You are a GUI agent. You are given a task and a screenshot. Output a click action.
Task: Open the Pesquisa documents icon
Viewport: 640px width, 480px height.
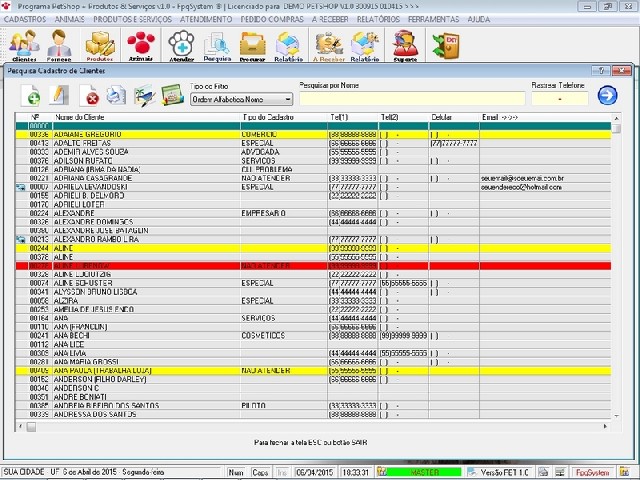click(x=217, y=45)
